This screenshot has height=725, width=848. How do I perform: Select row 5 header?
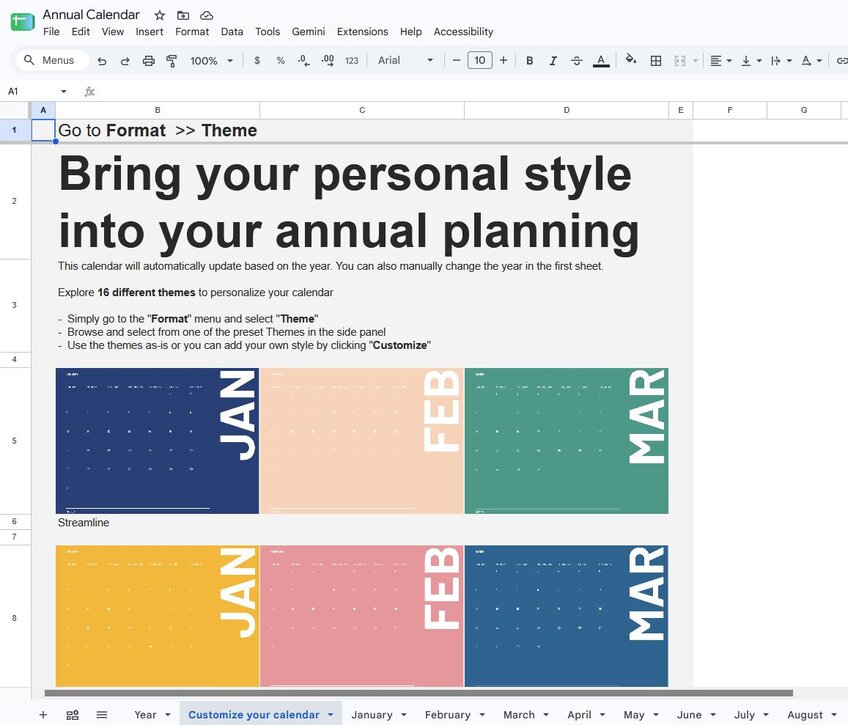(x=15, y=441)
